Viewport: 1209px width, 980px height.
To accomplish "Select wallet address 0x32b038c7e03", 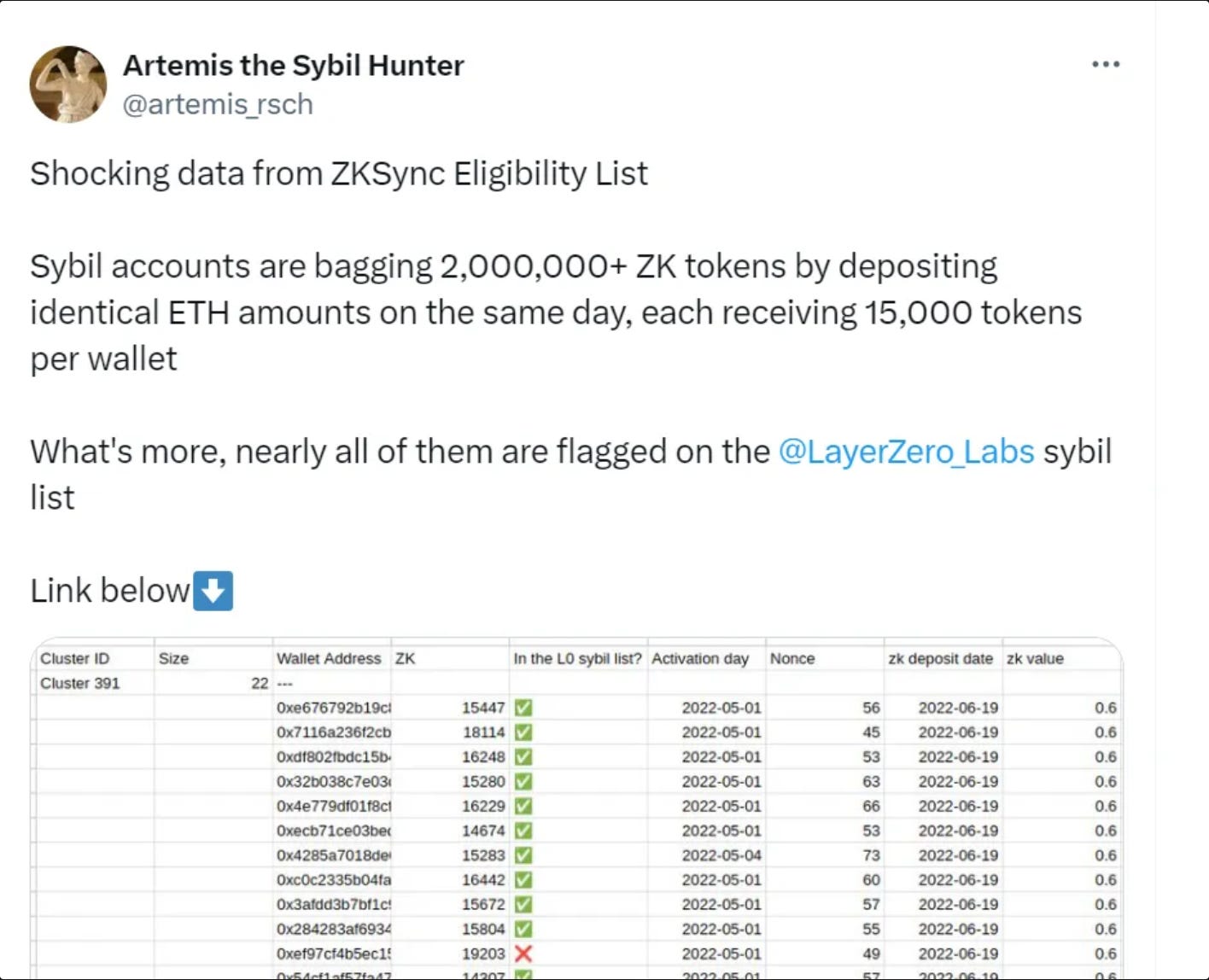I will coord(334,781).
